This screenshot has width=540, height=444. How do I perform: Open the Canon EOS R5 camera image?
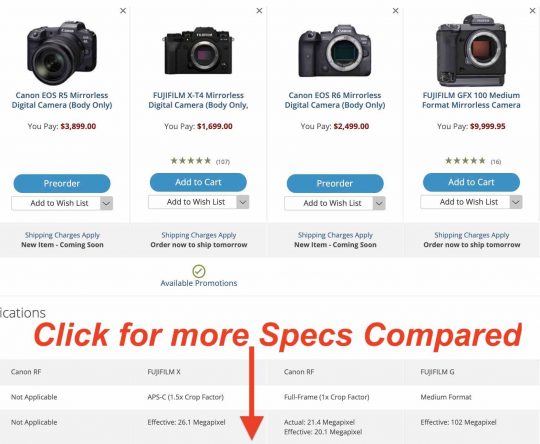tap(62, 52)
